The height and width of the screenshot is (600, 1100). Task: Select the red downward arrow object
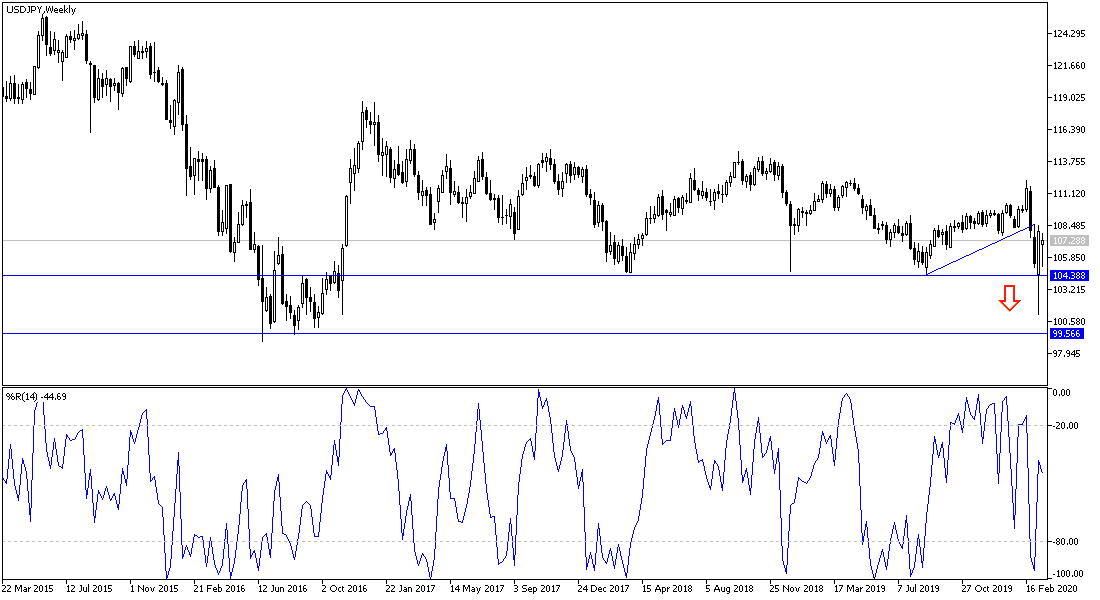[x=1010, y=298]
